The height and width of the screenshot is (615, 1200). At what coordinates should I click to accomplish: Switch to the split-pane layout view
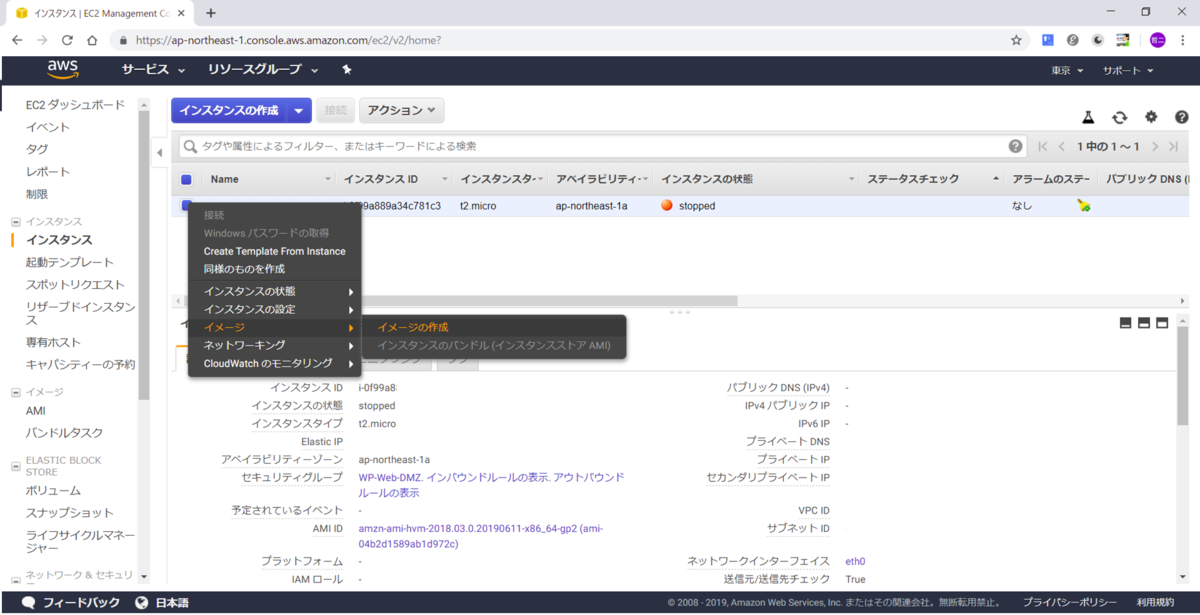[1143, 323]
